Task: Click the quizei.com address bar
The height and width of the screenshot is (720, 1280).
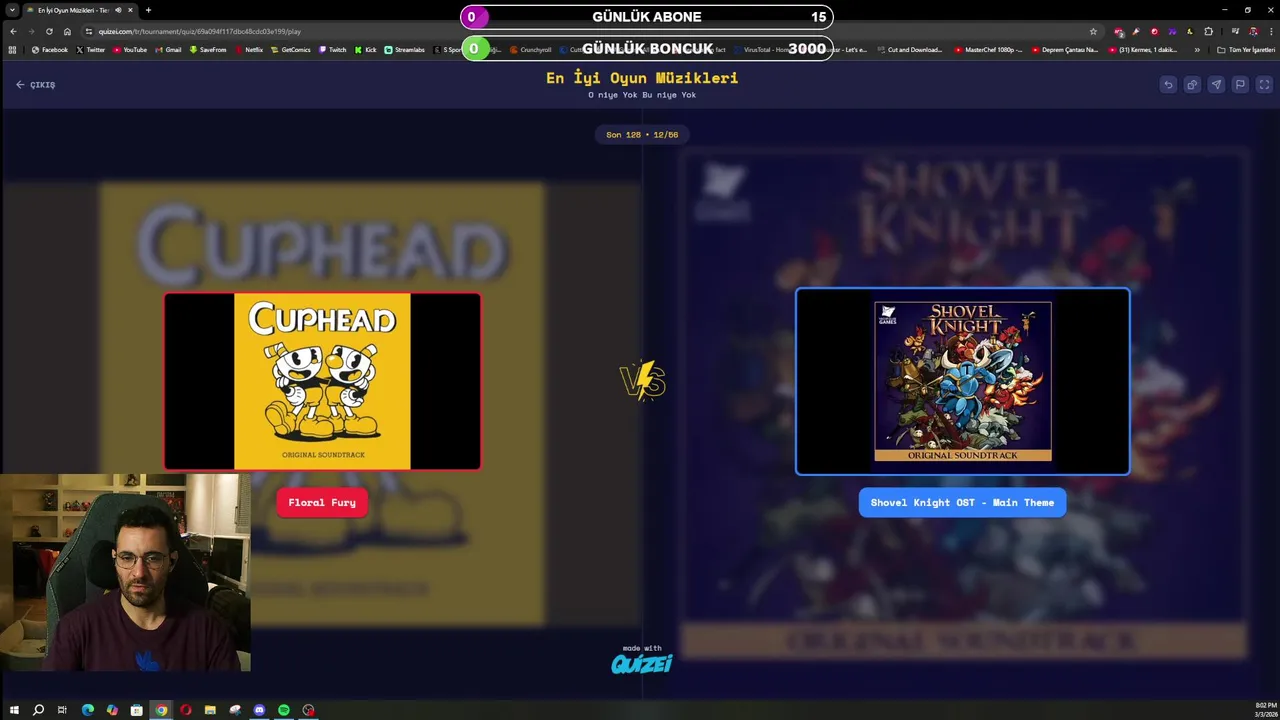Action: tap(590, 31)
